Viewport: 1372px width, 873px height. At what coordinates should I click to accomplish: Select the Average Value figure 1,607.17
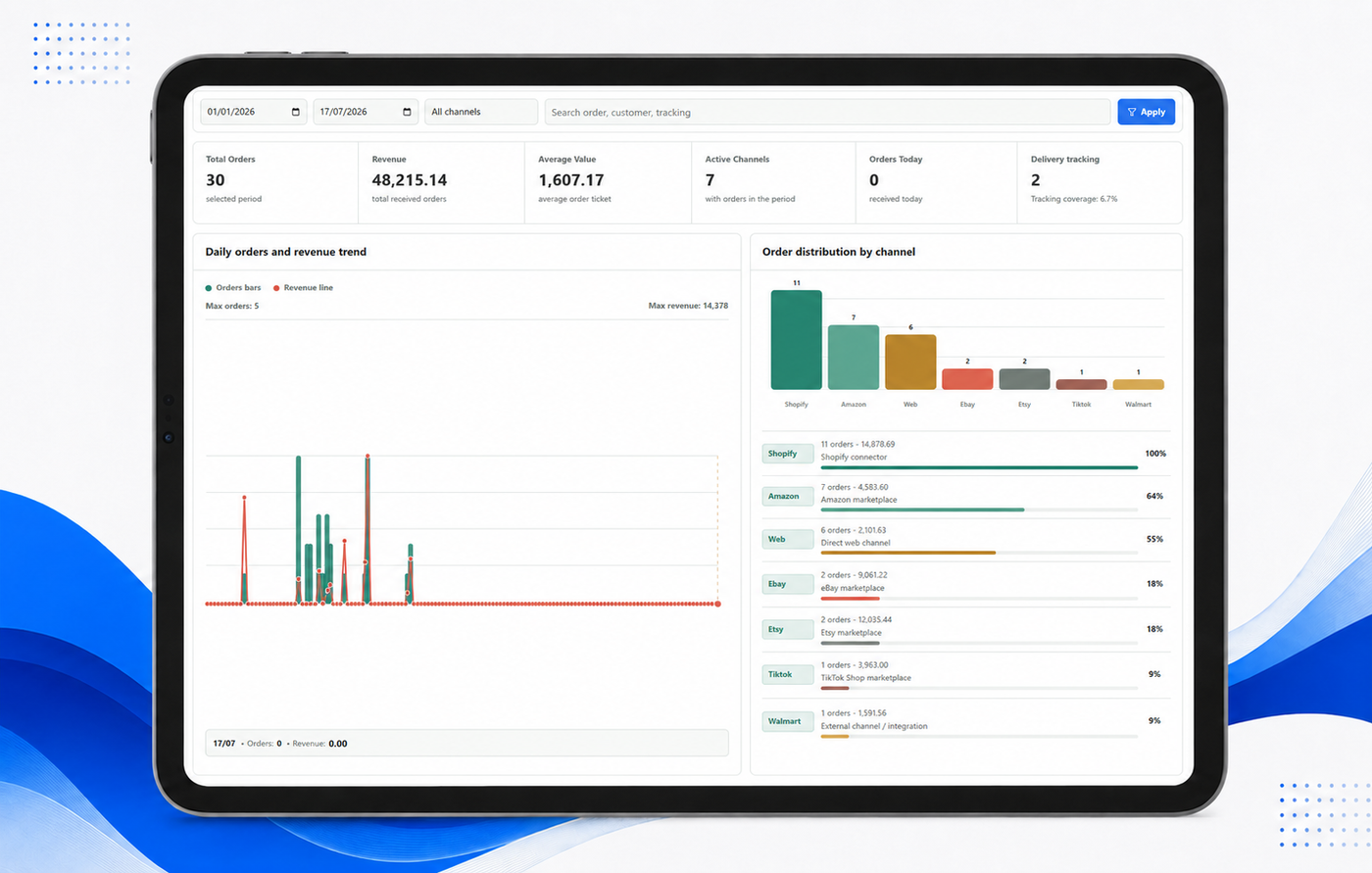(571, 180)
